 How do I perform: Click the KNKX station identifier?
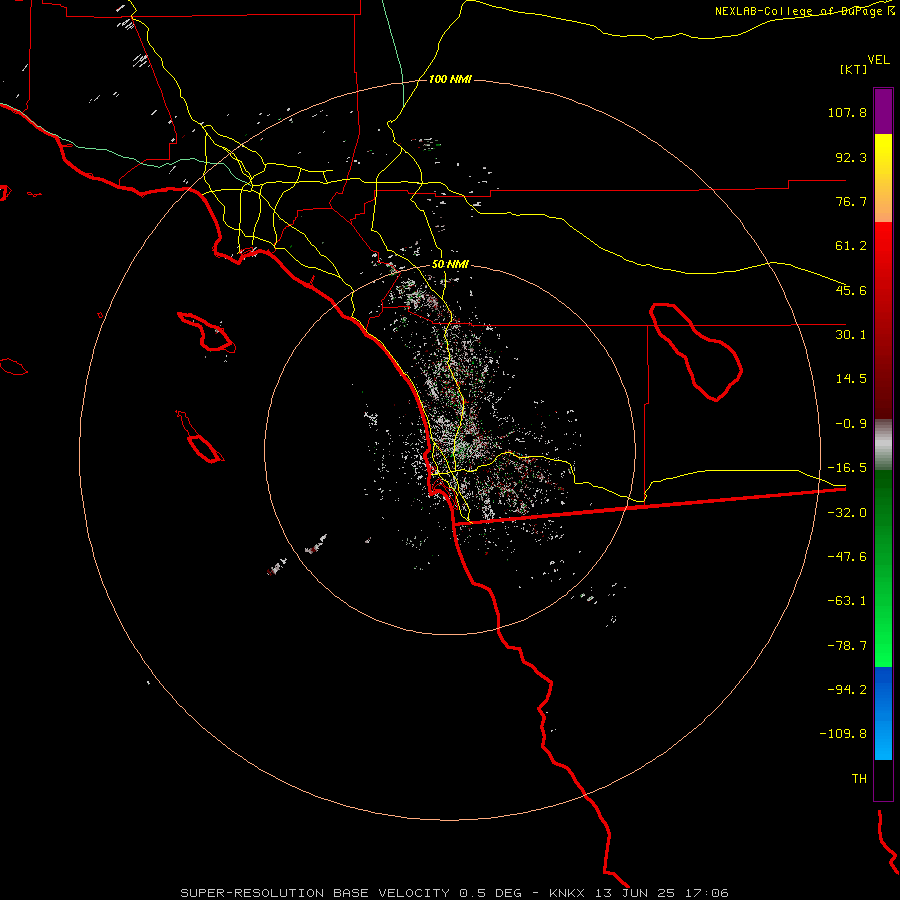[x=567, y=893]
